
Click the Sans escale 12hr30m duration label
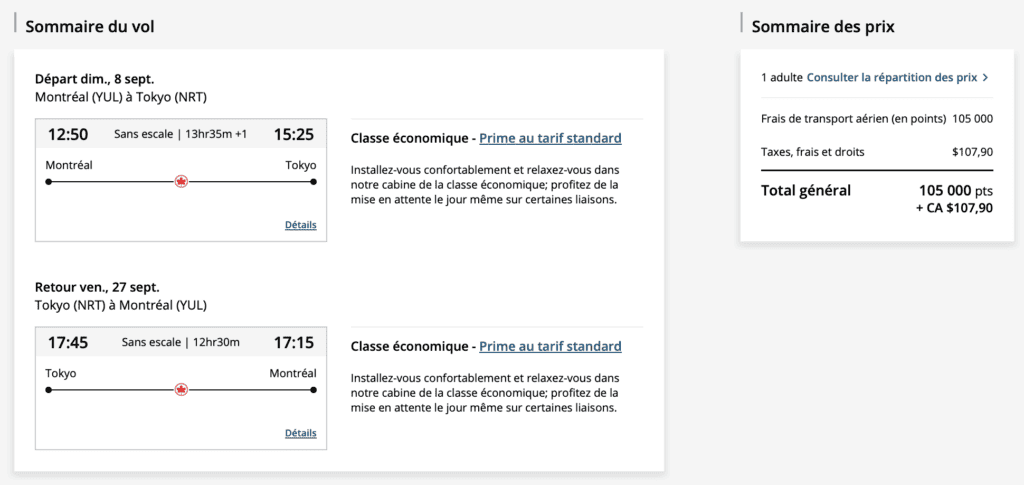point(181,342)
